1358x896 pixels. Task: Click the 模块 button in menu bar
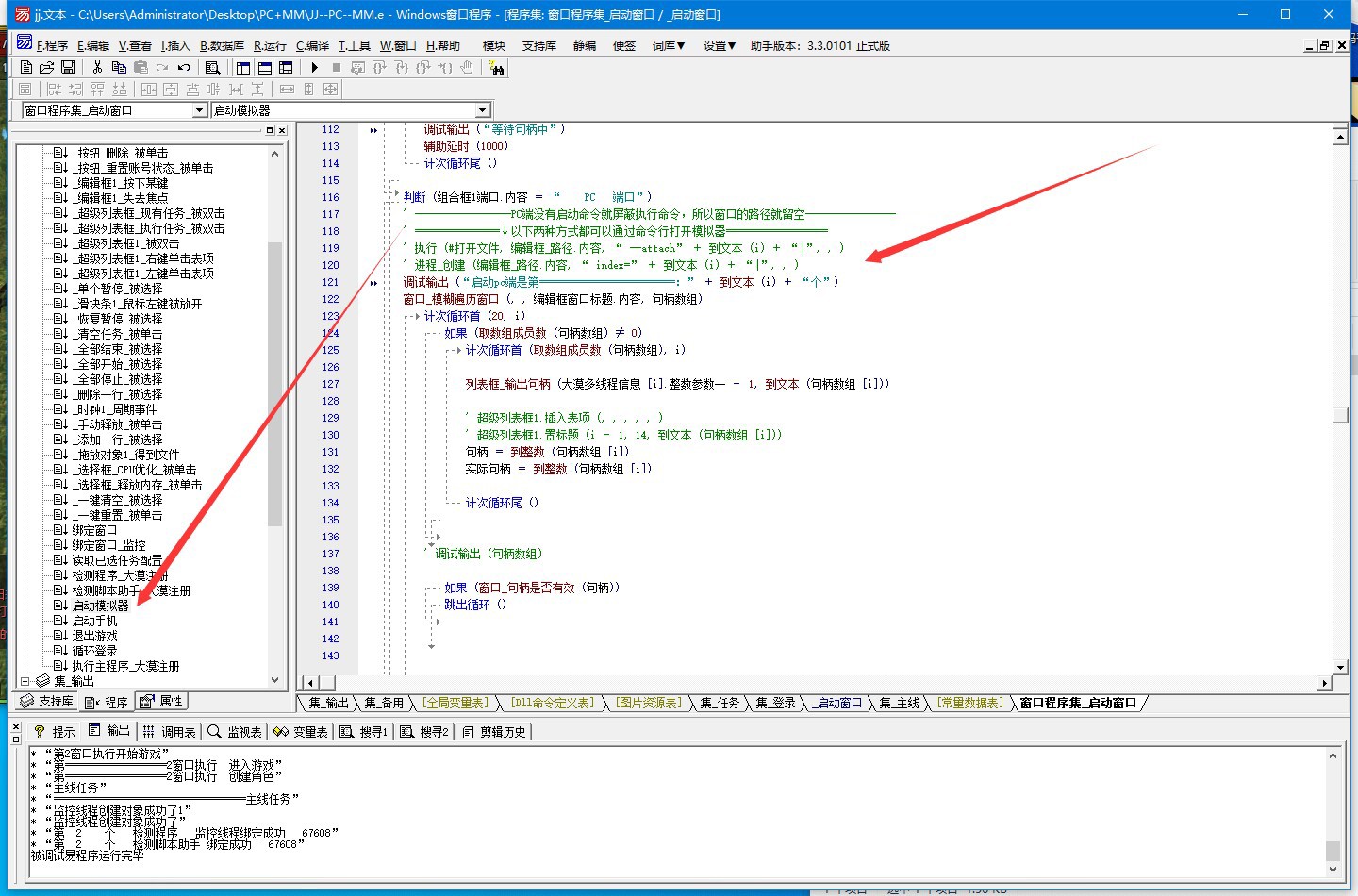pyautogui.click(x=493, y=45)
